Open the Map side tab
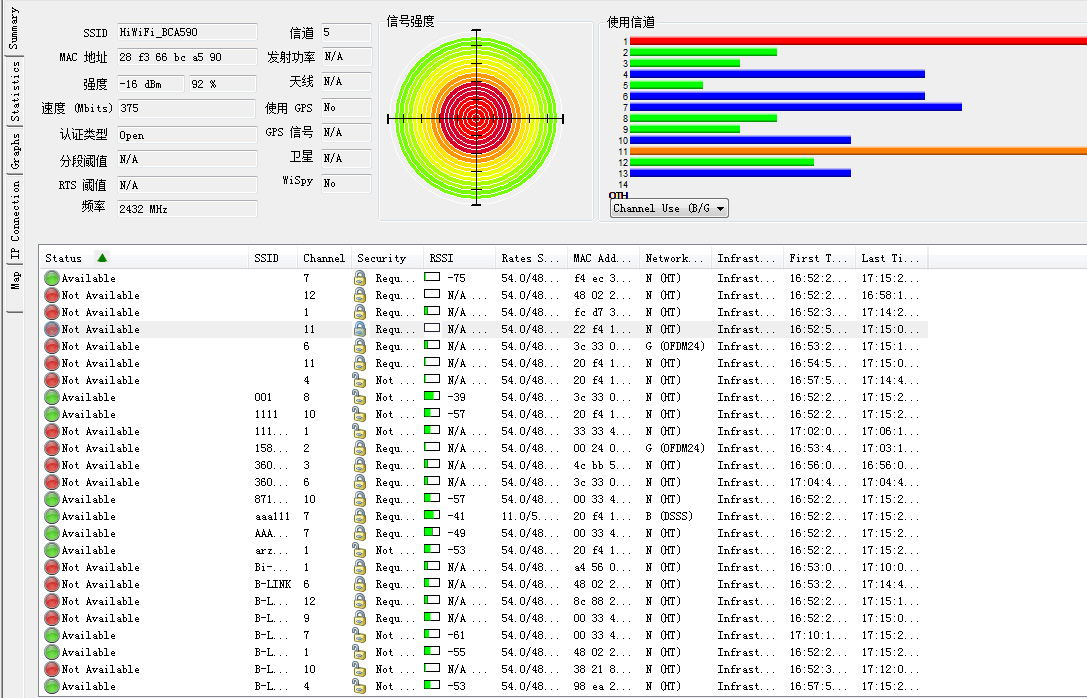The height and width of the screenshot is (698, 1087). coord(14,279)
